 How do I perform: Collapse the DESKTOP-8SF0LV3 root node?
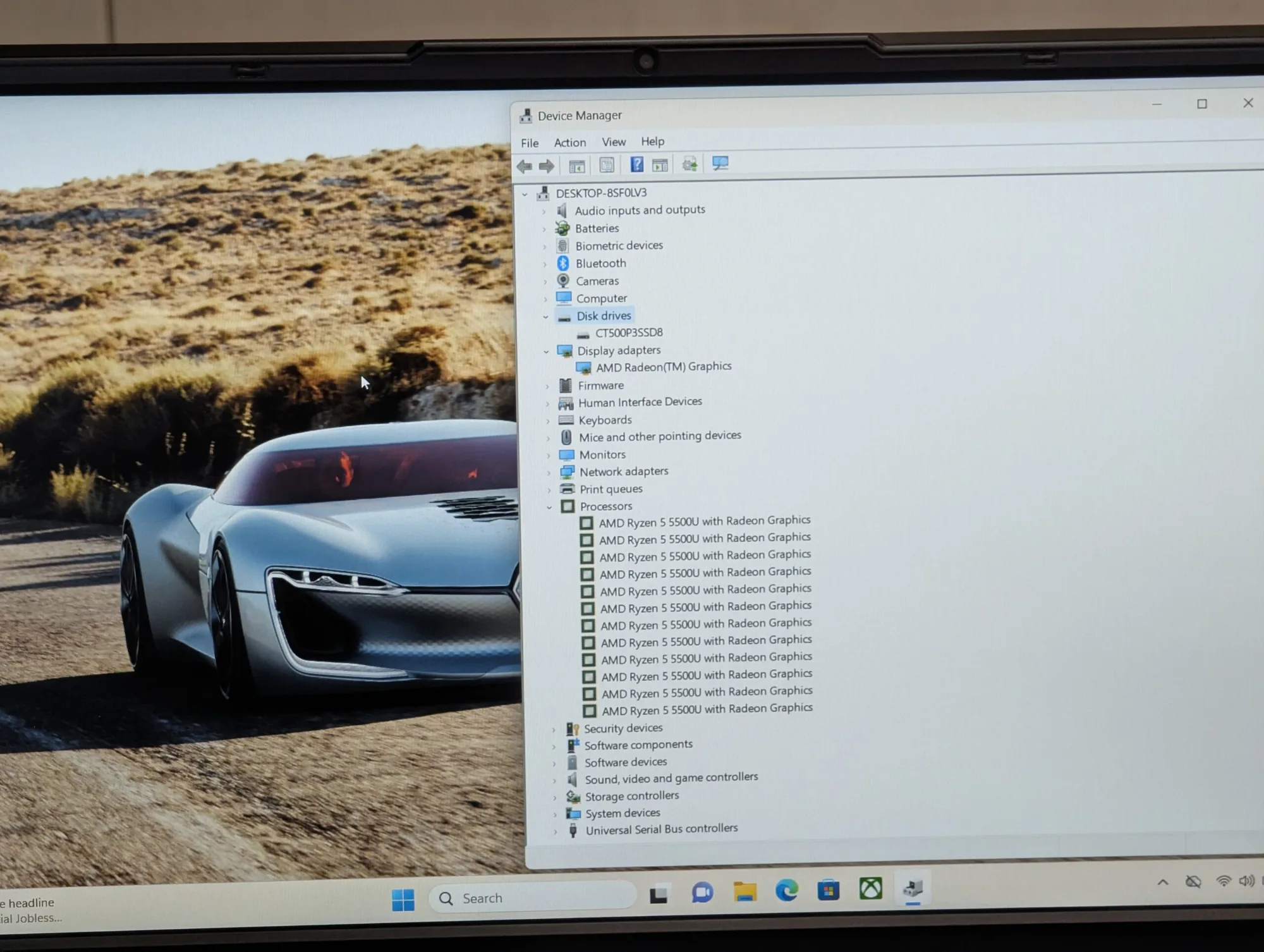click(x=525, y=195)
